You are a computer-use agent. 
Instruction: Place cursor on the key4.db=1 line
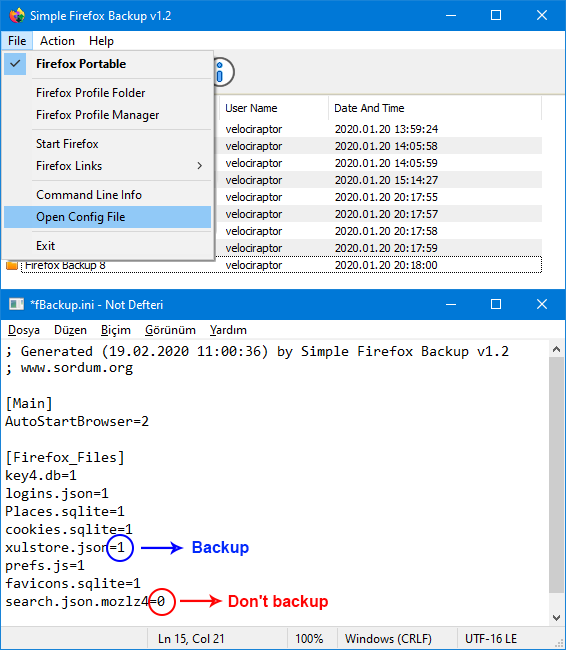coord(41,475)
